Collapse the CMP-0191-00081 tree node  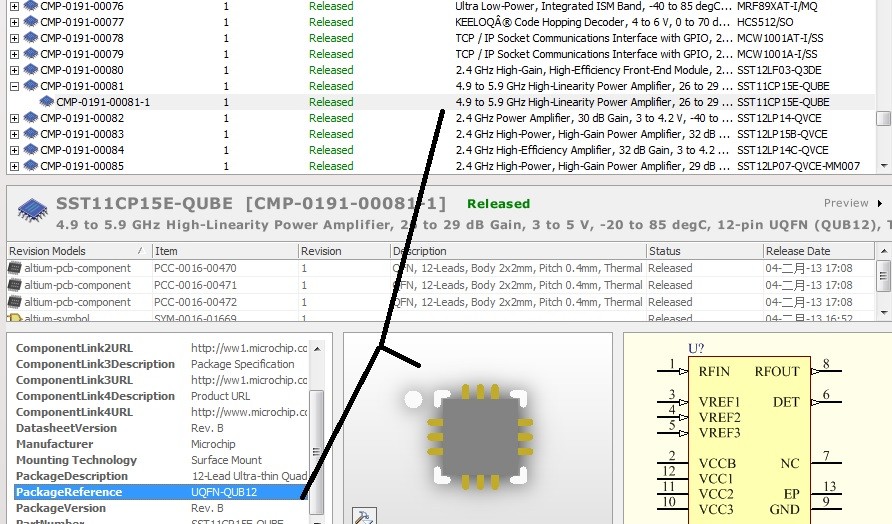pyautogui.click(x=13, y=86)
